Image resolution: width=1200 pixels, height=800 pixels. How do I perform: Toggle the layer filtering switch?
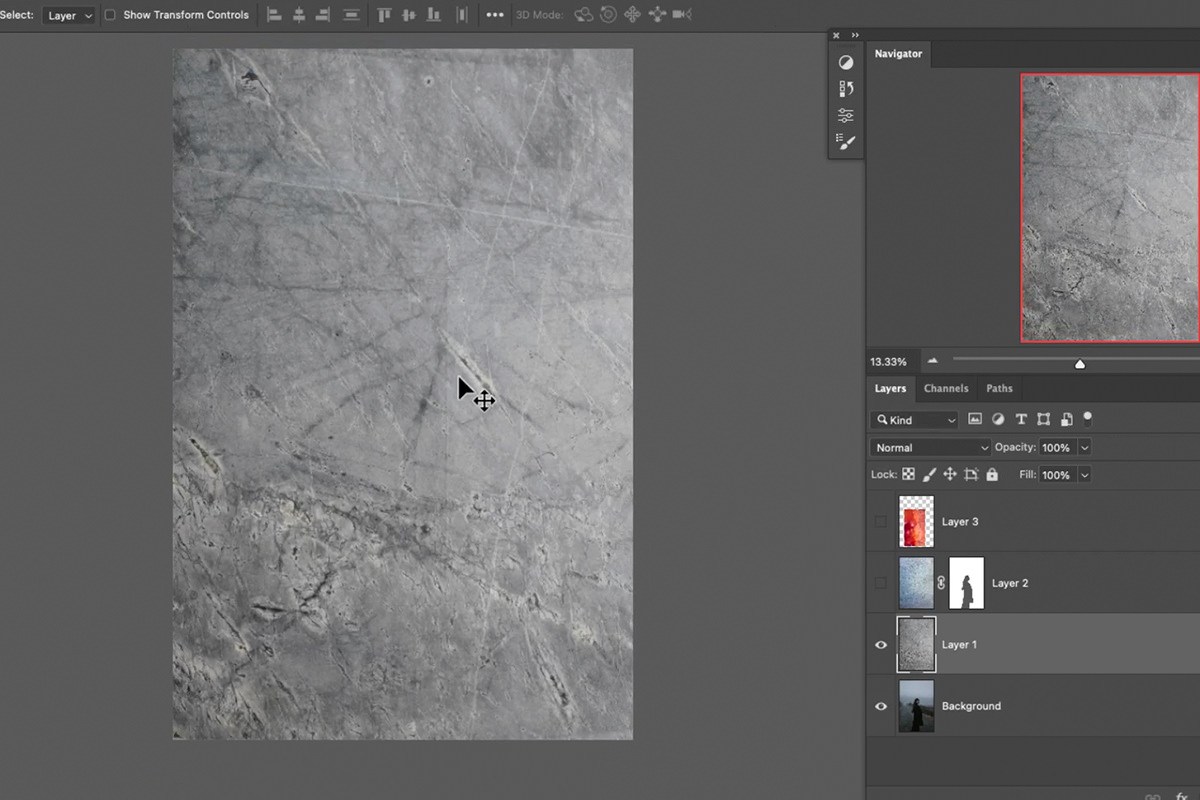[x=1088, y=419]
